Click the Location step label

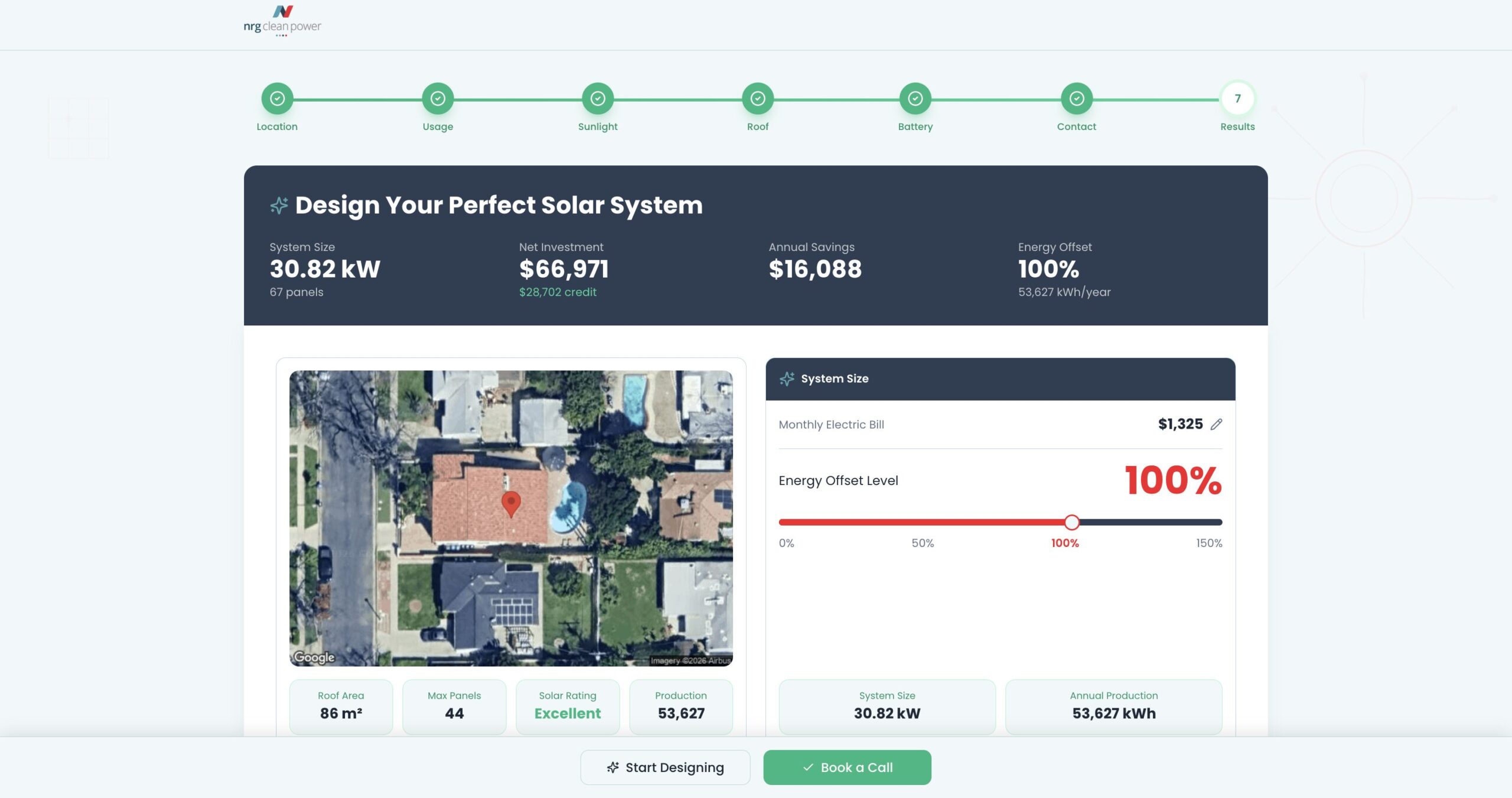(277, 126)
